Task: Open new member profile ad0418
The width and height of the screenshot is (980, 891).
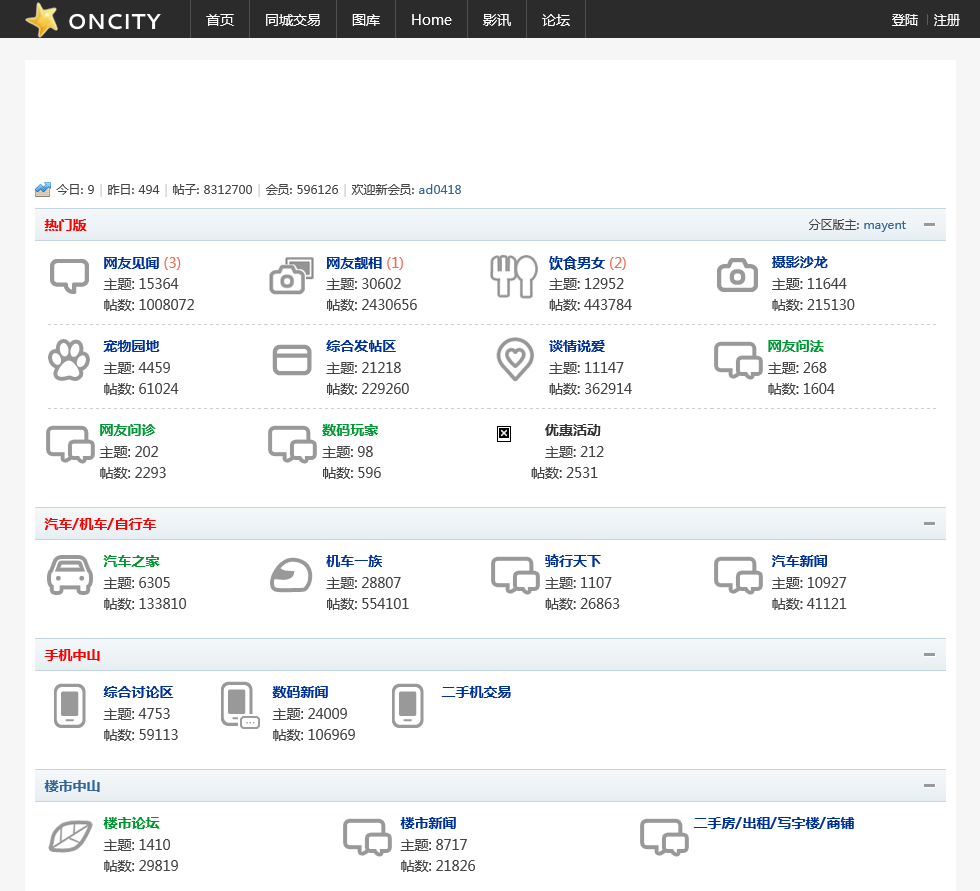Action: (x=439, y=189)
